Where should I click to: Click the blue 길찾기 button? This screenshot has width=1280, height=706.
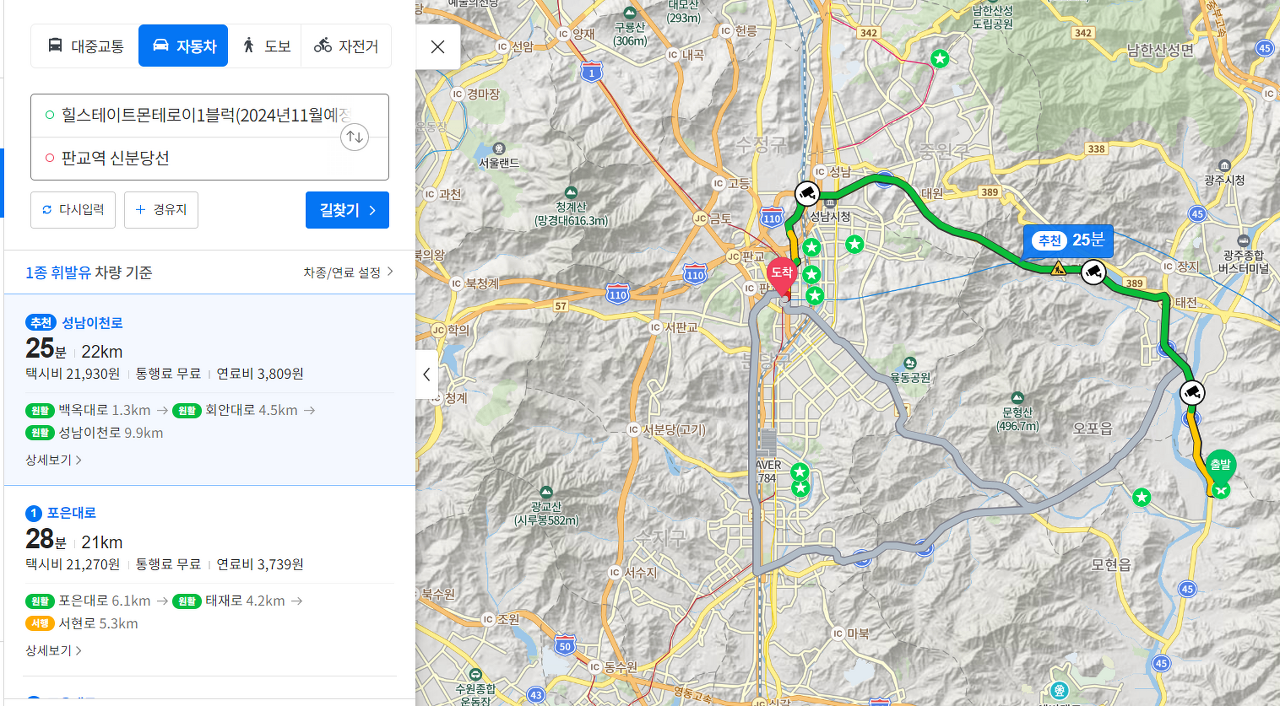(x=347, y=210)
